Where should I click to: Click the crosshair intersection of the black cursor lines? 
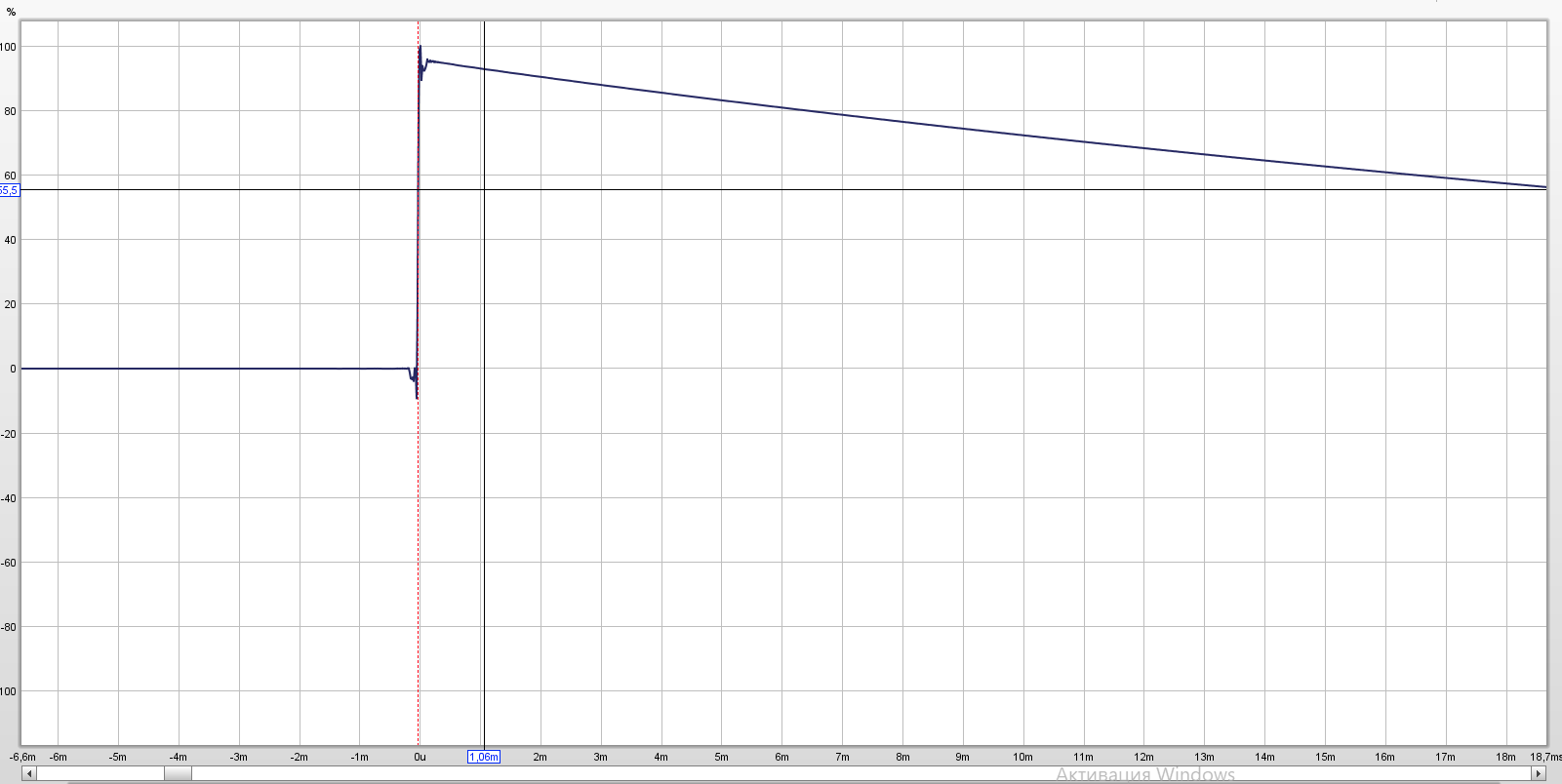[484, 189]
